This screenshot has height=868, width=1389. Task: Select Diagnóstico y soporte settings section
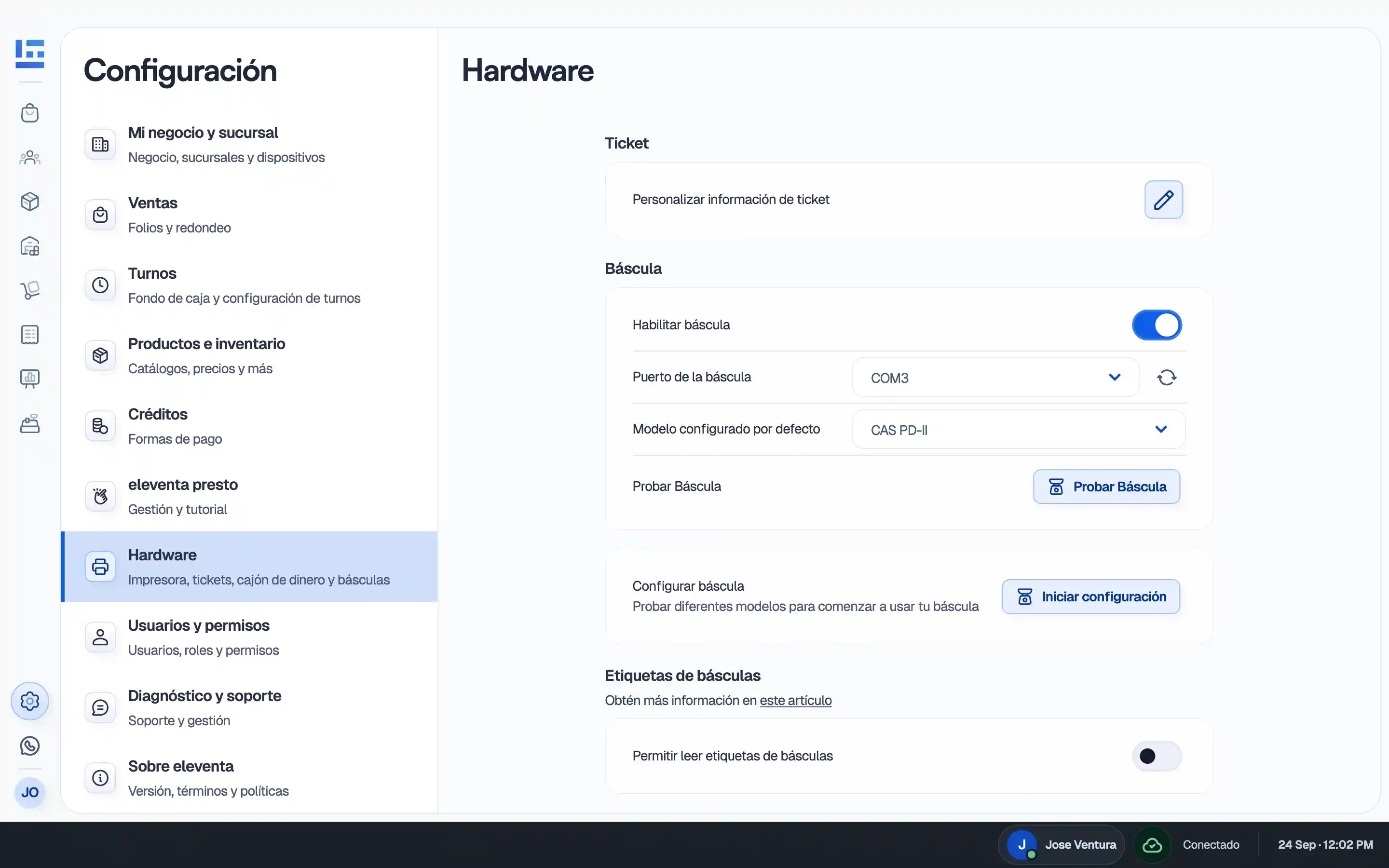(x=249, y=708)
